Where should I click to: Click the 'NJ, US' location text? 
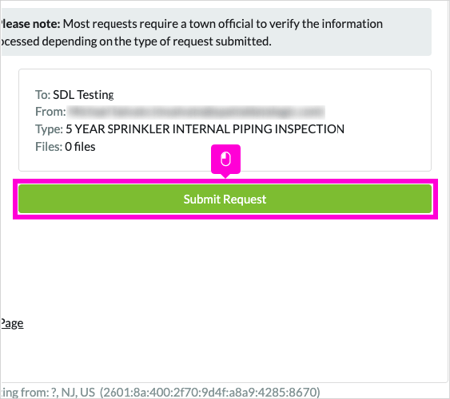click(x=78, y=392)
